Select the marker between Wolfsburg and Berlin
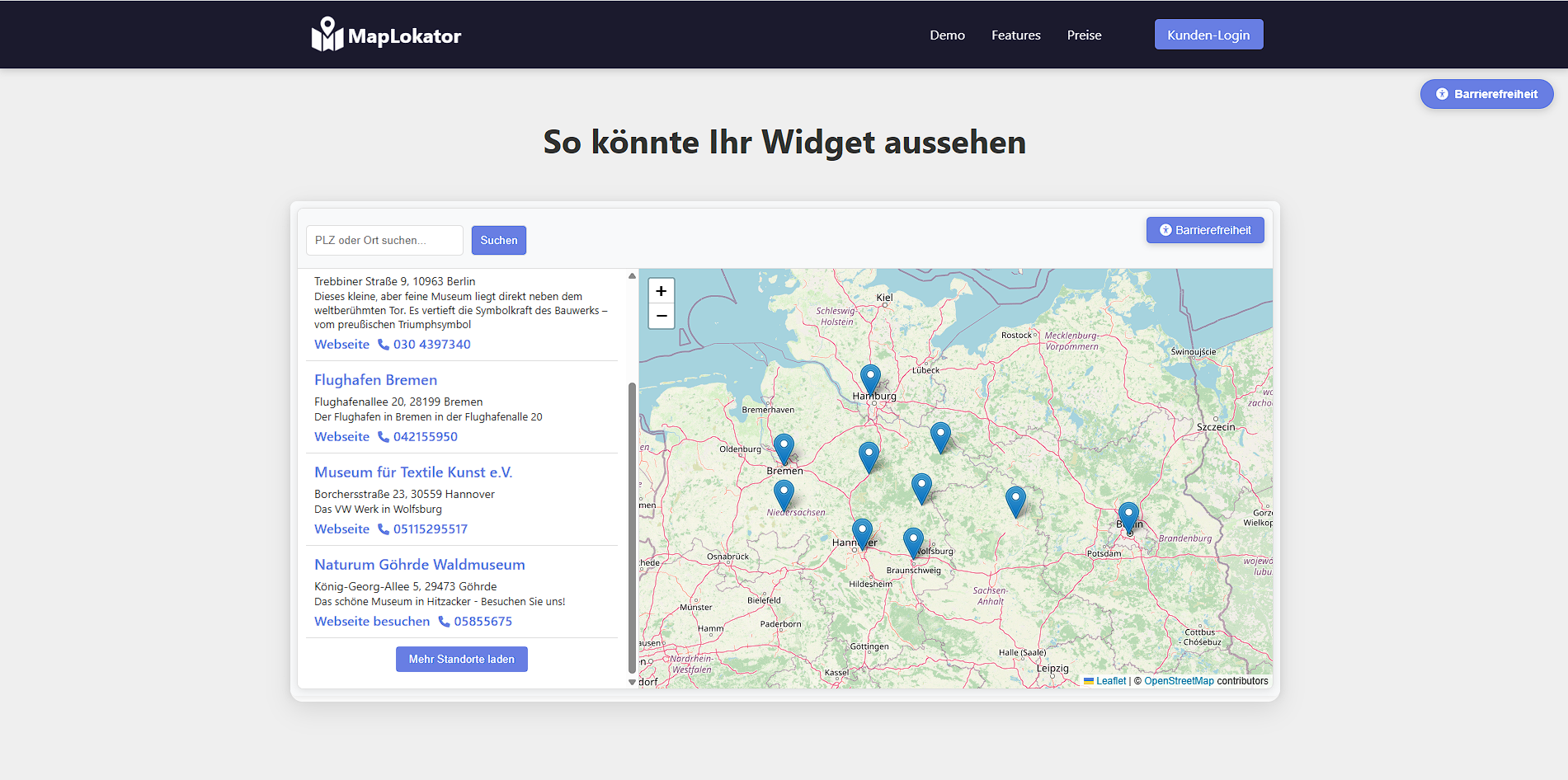The height and width of the screenshot is (780, 1568). pos(1015,502)
